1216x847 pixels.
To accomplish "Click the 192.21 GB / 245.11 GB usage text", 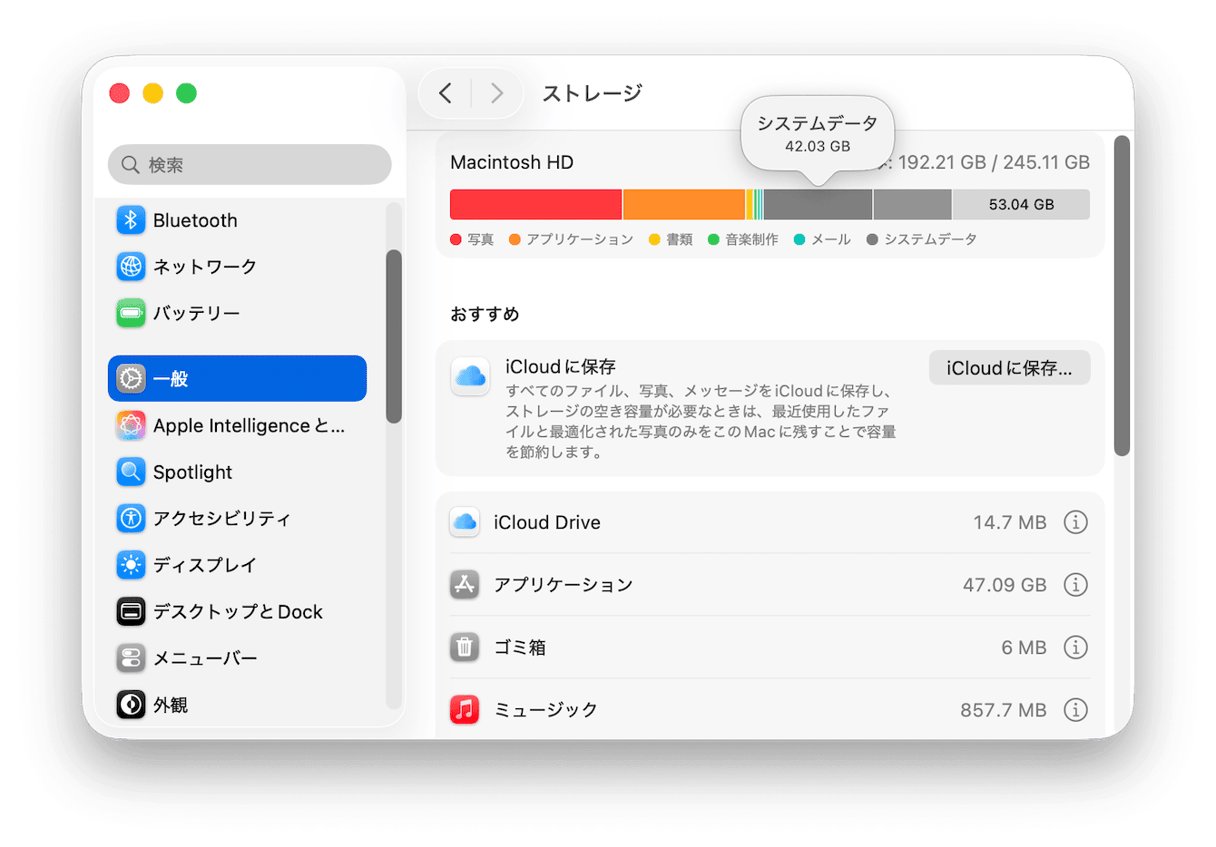I will [994, 162].
